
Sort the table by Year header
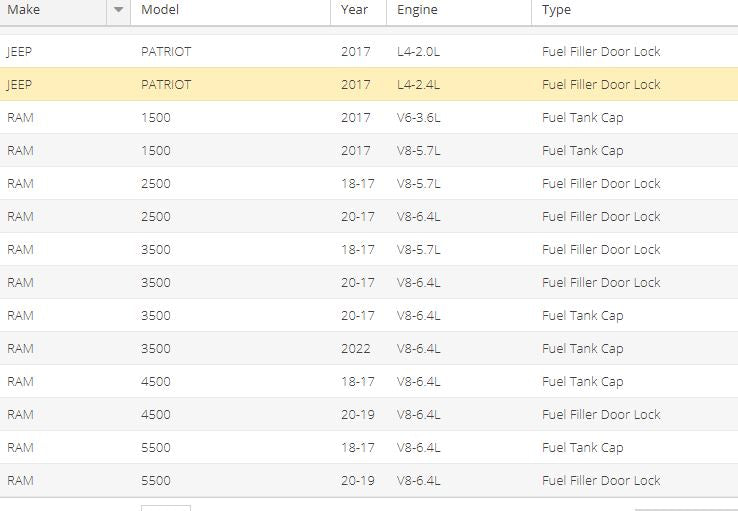coord(354,10)
